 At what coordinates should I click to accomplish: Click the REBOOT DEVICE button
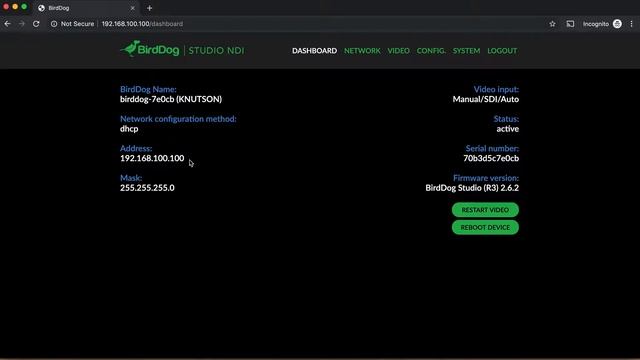coord(485,227)
